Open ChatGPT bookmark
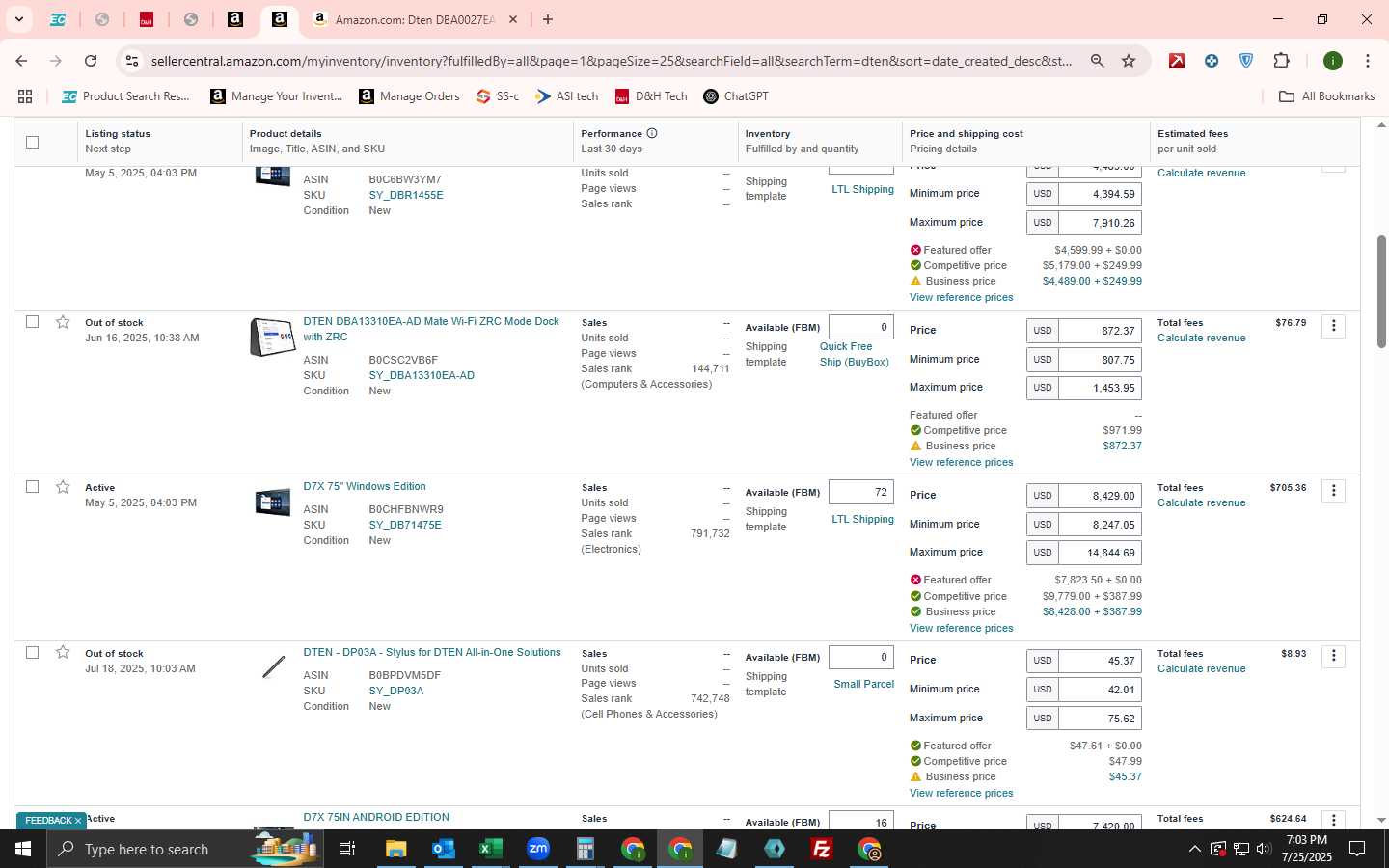The image size is (1389, 868). (x=736, y=96)
